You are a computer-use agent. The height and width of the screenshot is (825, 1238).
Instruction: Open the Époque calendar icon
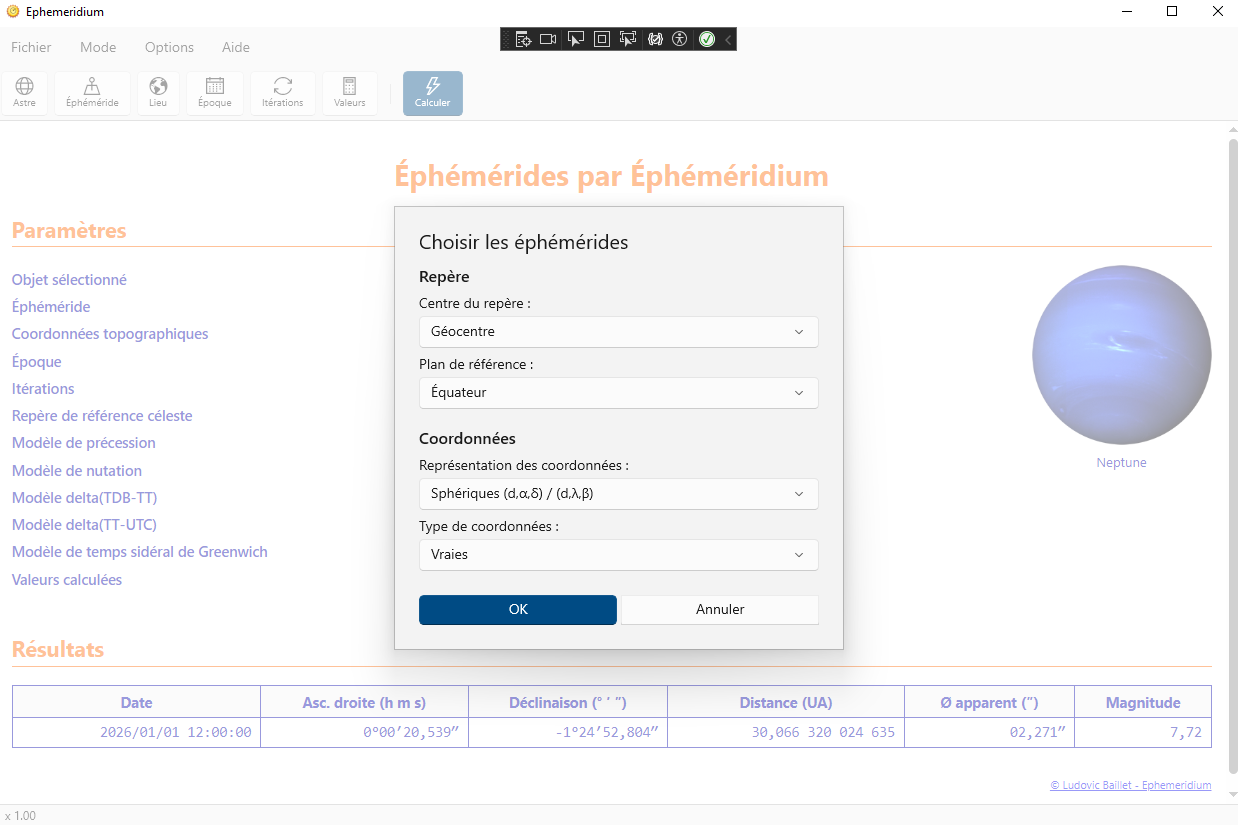(214, 93)
